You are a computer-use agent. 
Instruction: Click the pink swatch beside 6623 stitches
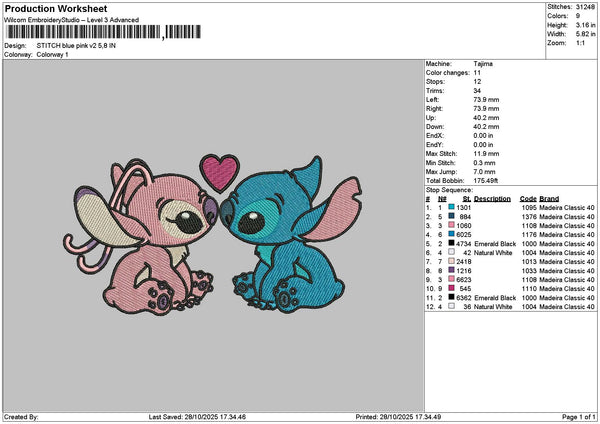452,279
